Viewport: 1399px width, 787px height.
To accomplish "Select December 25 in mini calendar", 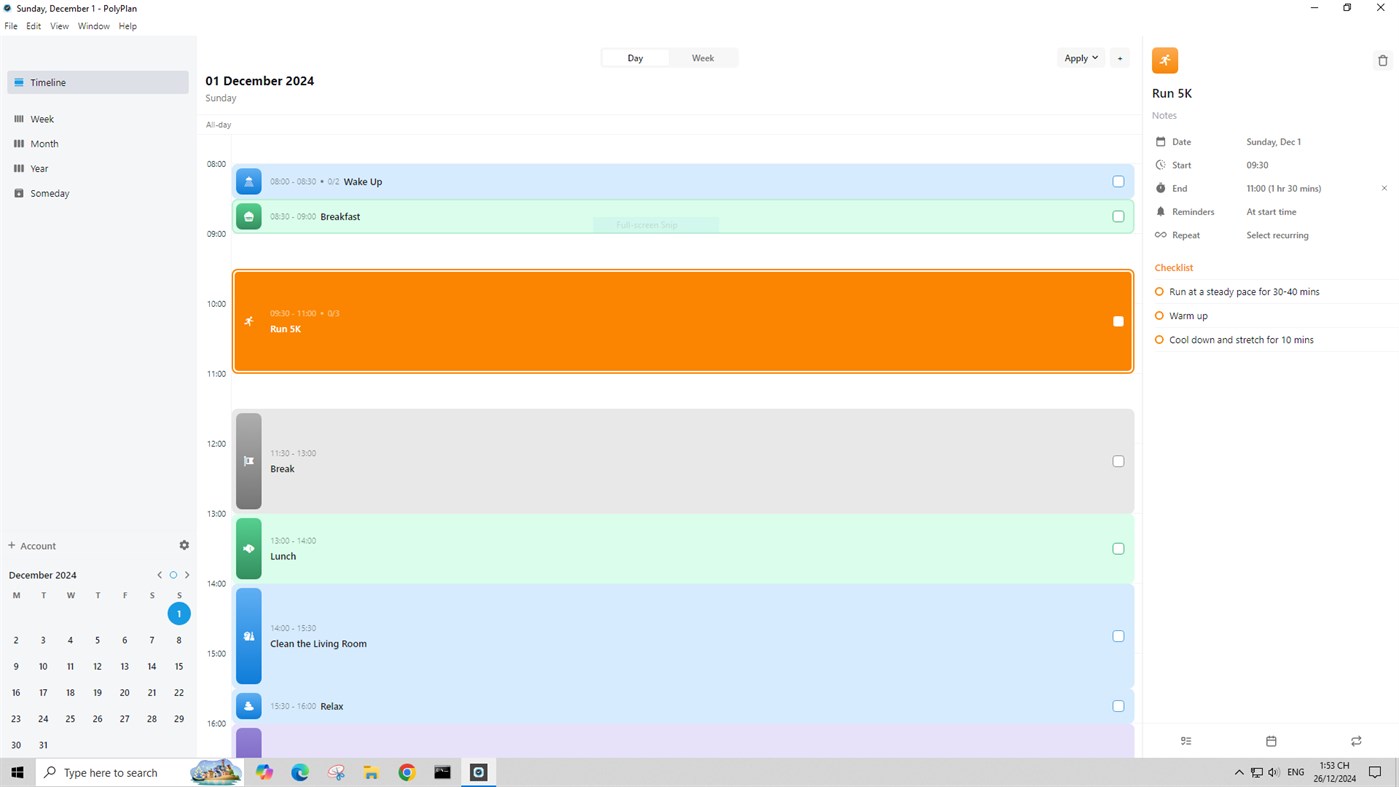I will 70,718.
